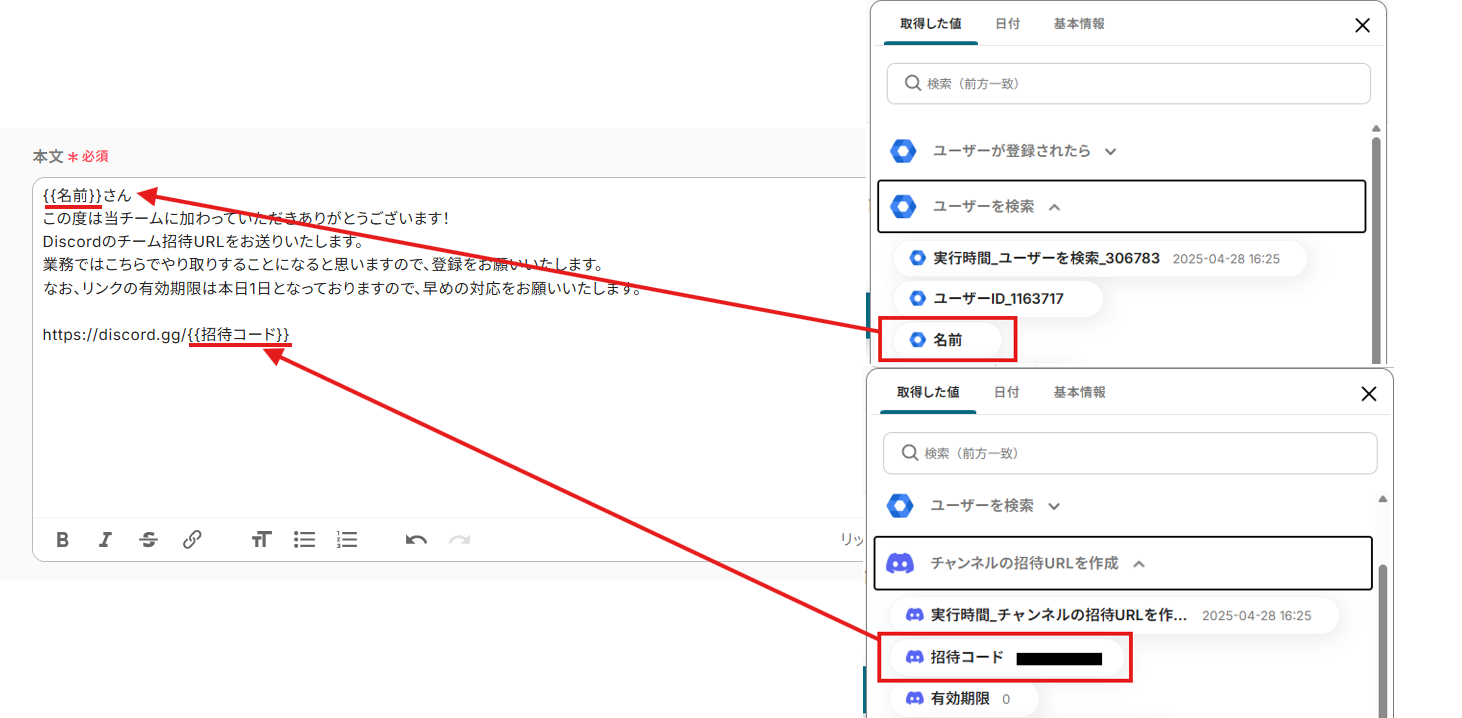1462x718 pixels.
Task: Click the search field above ユーザーが登録されたら
Action: (1128, 84)
